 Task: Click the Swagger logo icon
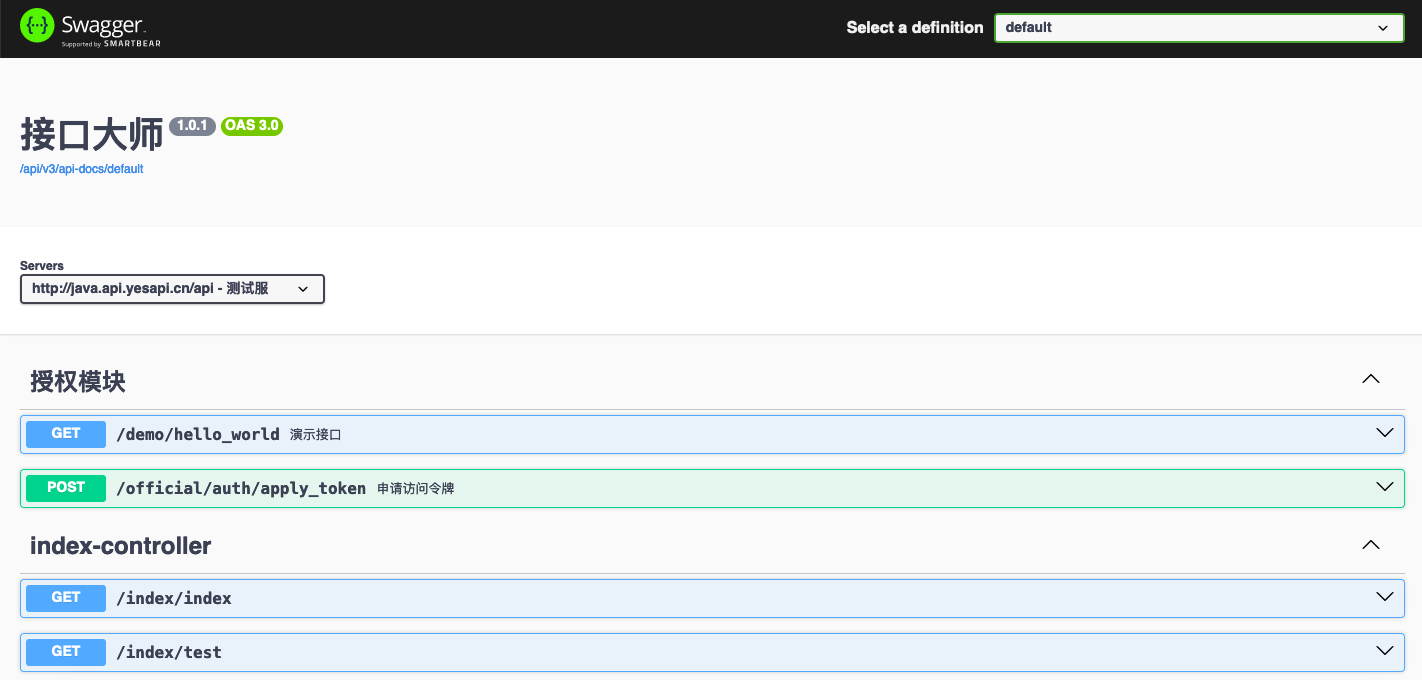point(37,27)
